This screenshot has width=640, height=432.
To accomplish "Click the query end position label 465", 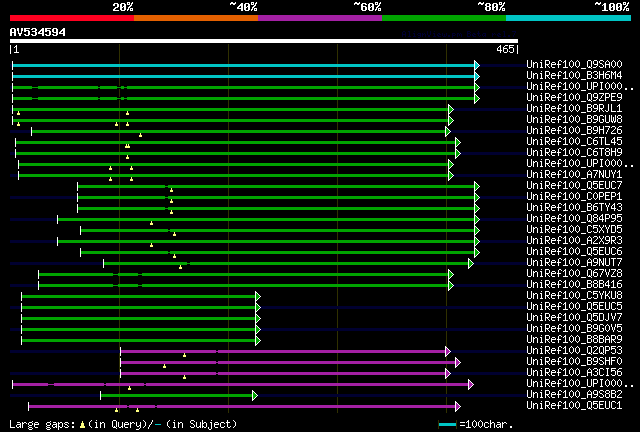I will pos(505,49).
